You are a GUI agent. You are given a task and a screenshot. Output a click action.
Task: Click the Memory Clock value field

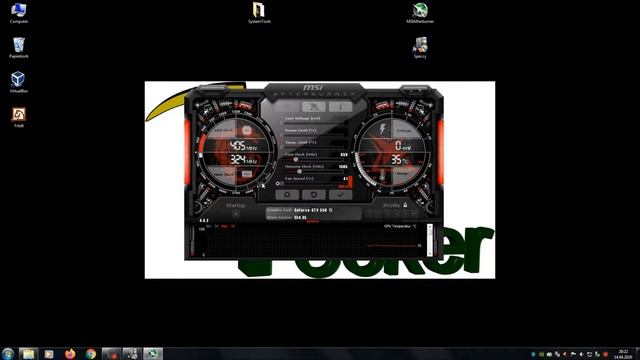tap(343, 167)
